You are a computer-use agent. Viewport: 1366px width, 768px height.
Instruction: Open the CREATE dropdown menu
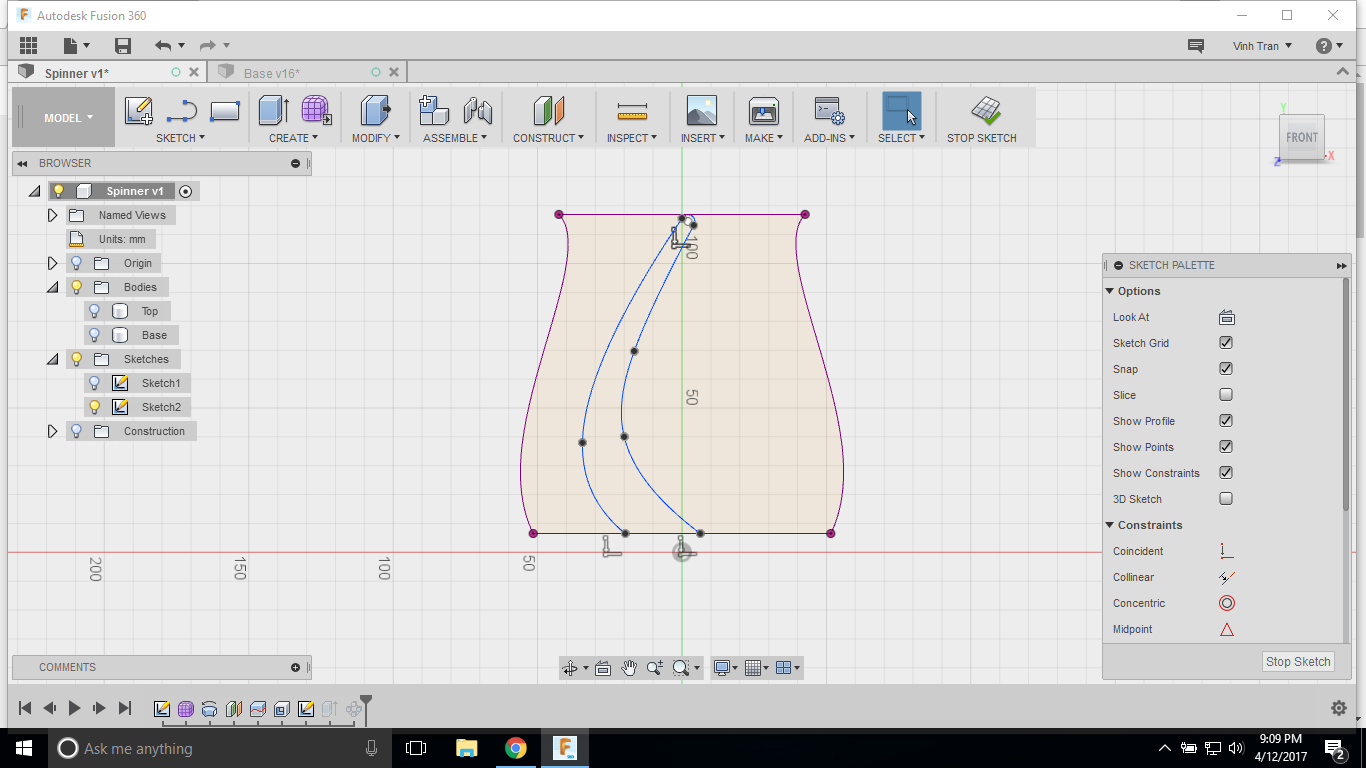[x=294, y=138]
